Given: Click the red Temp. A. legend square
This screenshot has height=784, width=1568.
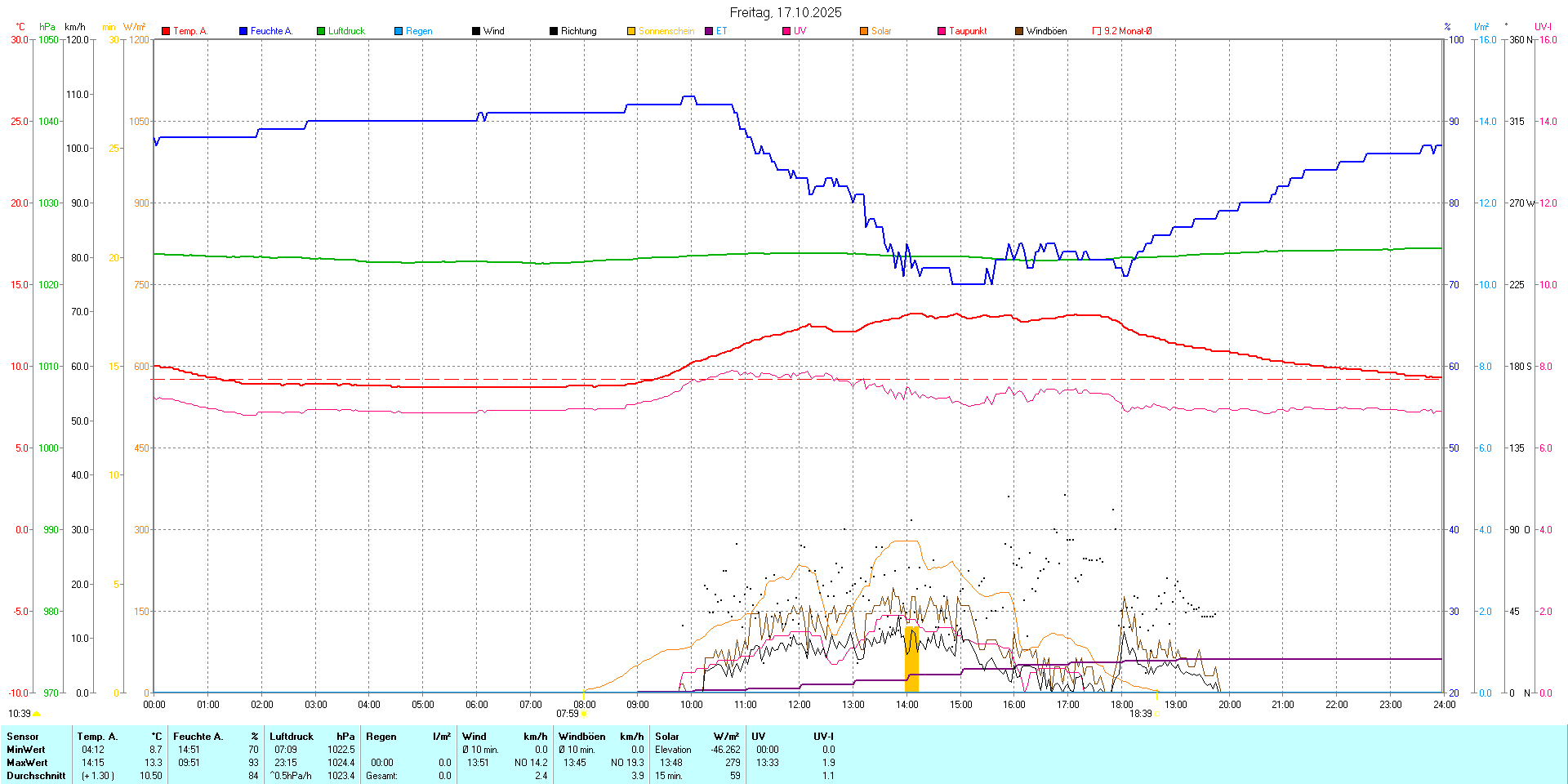Looking at the screenshot, I should point(166,31).
